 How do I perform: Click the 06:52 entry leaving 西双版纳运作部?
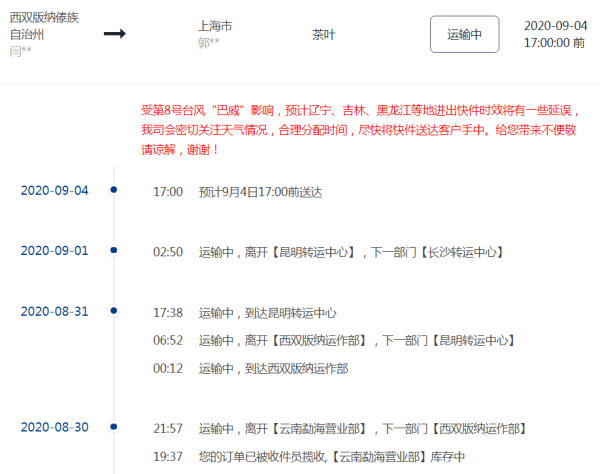[x=357, y=340]
